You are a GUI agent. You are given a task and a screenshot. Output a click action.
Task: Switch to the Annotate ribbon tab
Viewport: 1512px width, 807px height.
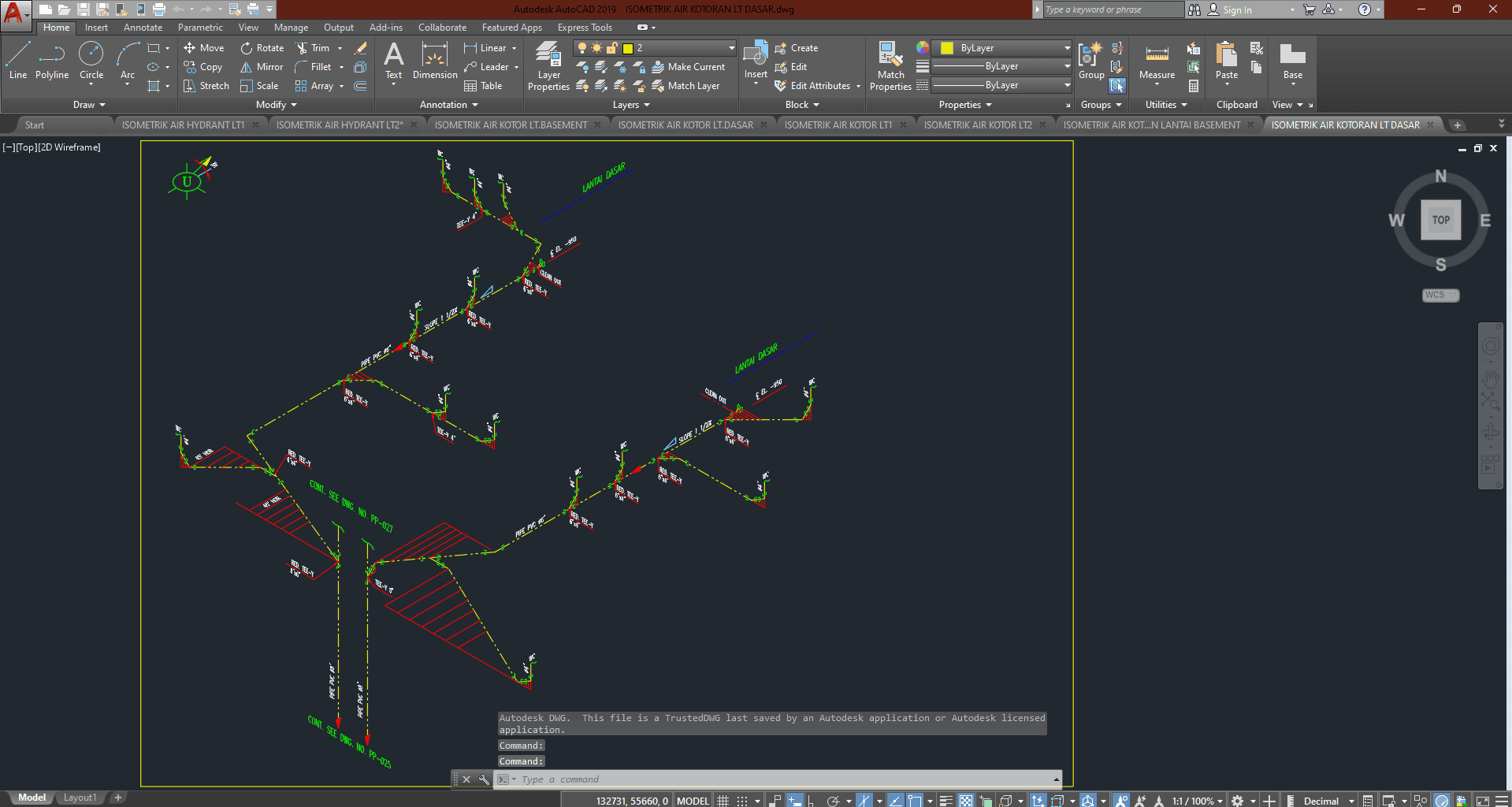(x=143, y=28)
